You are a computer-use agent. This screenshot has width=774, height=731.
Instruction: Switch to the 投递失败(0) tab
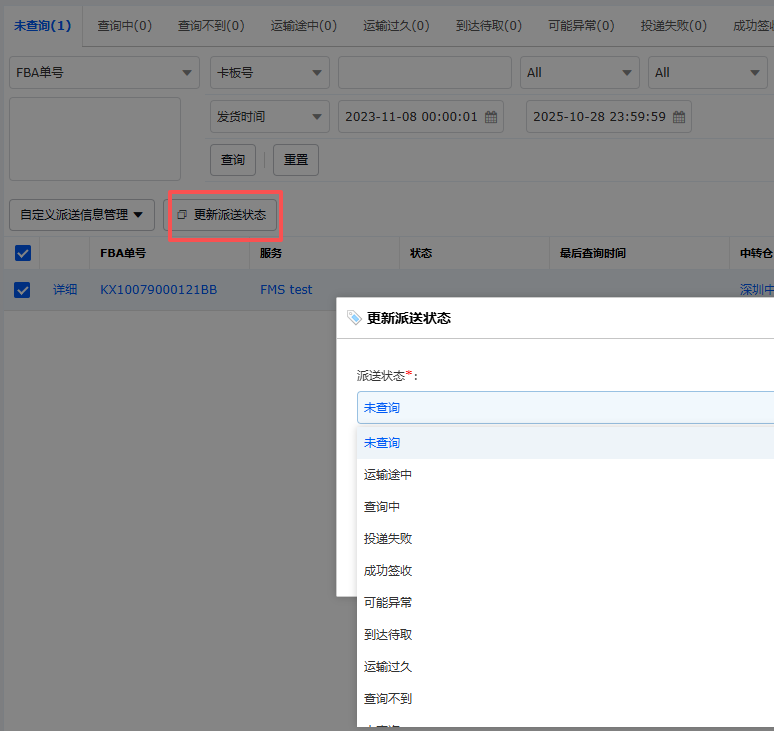click(x=673, y=26)
